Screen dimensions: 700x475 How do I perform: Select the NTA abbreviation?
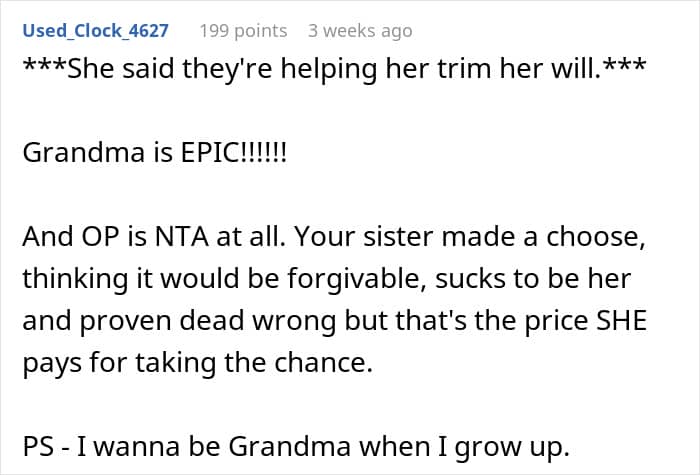pyautogui.click(x=181, y=237)
